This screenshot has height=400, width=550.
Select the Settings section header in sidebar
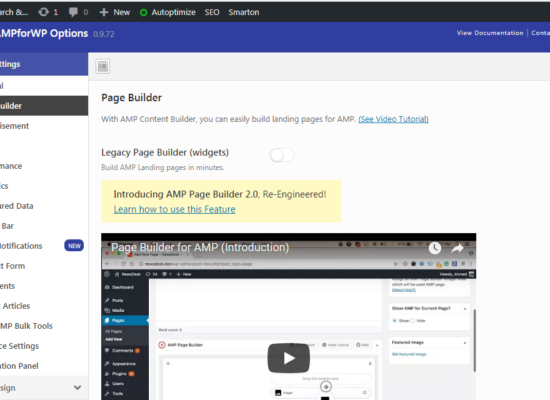[44, 64]
